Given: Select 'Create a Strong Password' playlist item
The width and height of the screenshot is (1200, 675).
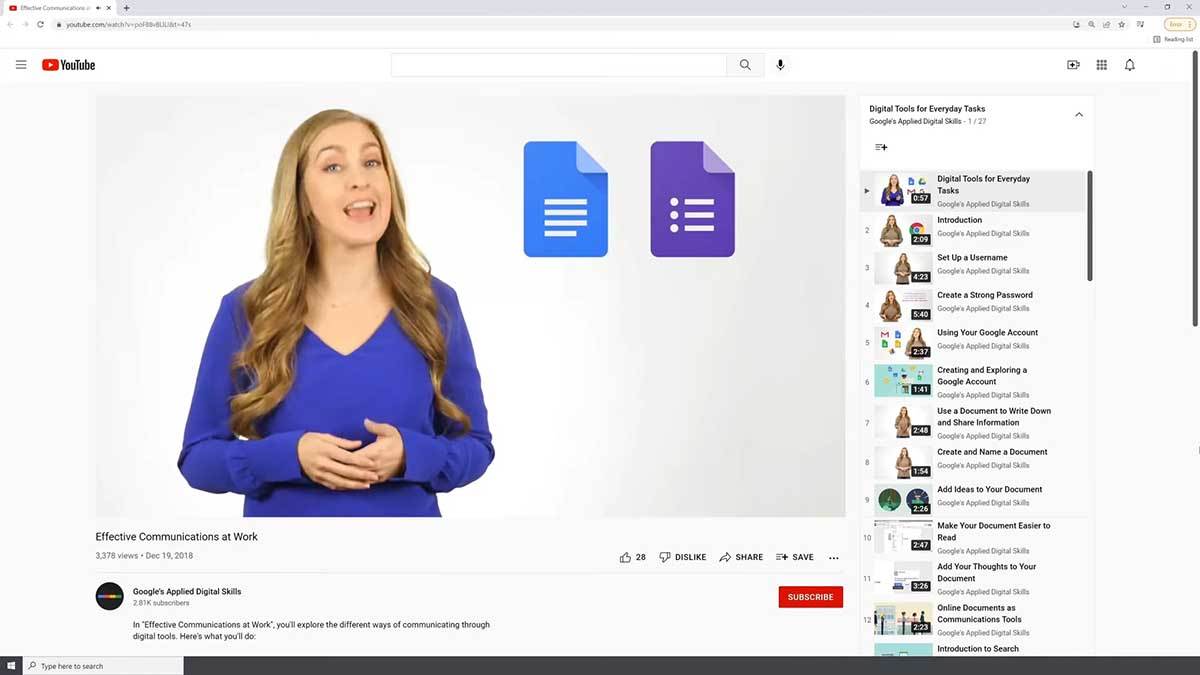Looking at the screenshot, I should pyautogui.click(x=984, y=295).
